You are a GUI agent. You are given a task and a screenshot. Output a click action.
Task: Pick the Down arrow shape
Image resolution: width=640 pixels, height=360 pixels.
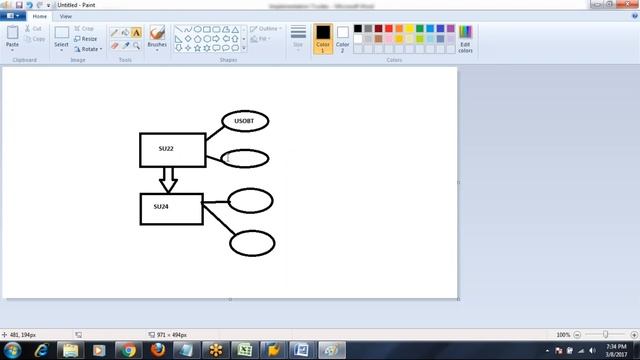click(x=178, y=48)
